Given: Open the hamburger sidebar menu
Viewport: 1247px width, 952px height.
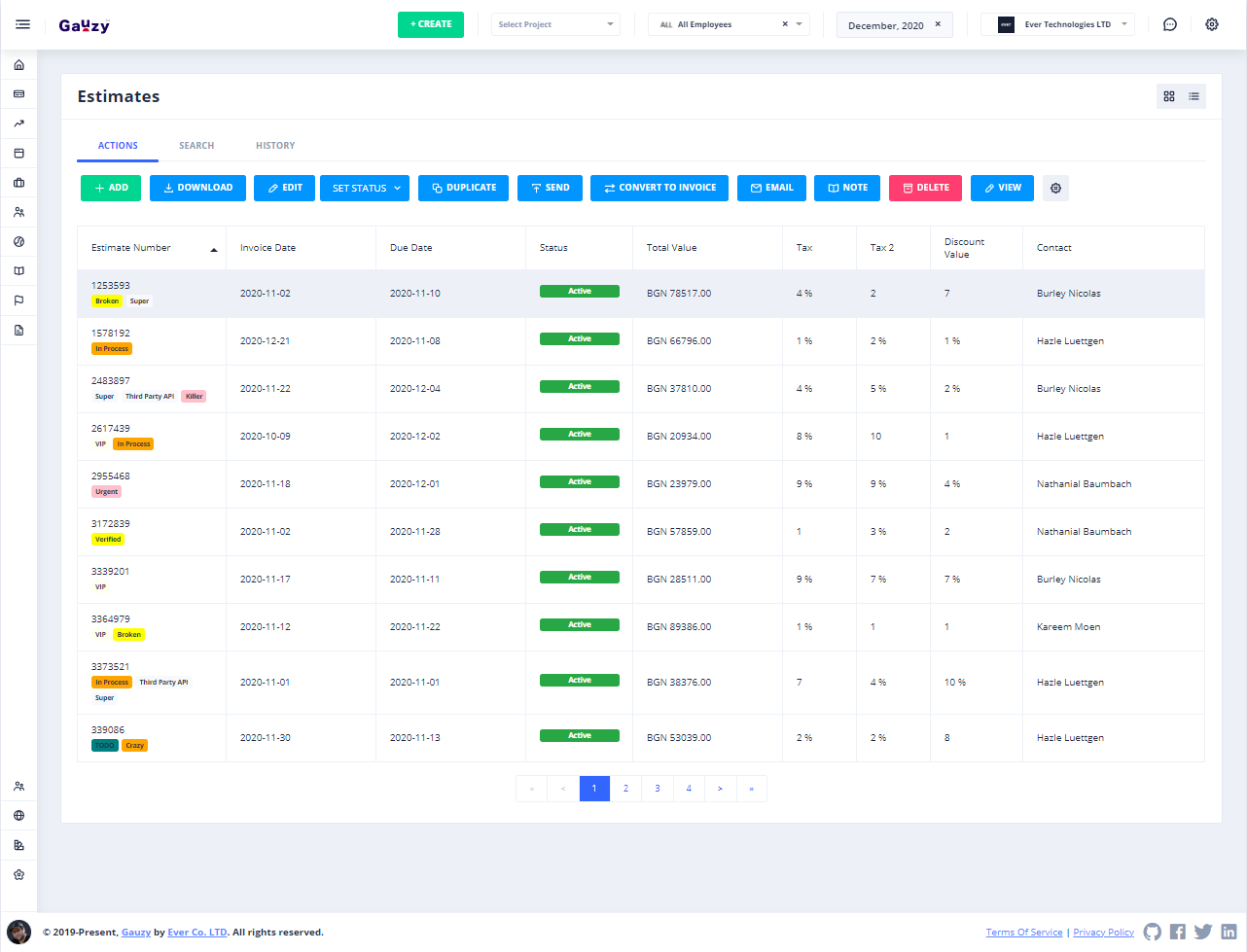Looking at the screenshot, I should pos(22,24).
